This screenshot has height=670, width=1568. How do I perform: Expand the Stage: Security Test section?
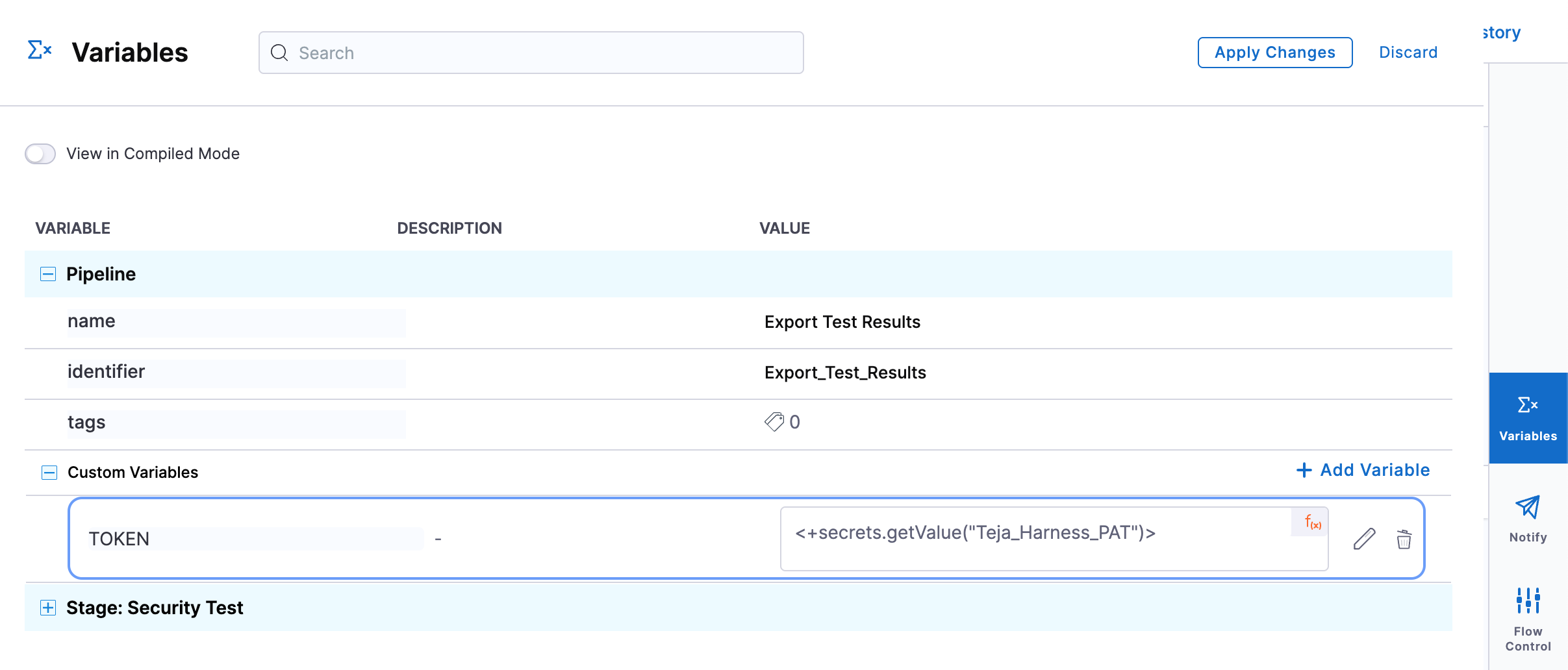pyautogui.click(x=48, y=608)
